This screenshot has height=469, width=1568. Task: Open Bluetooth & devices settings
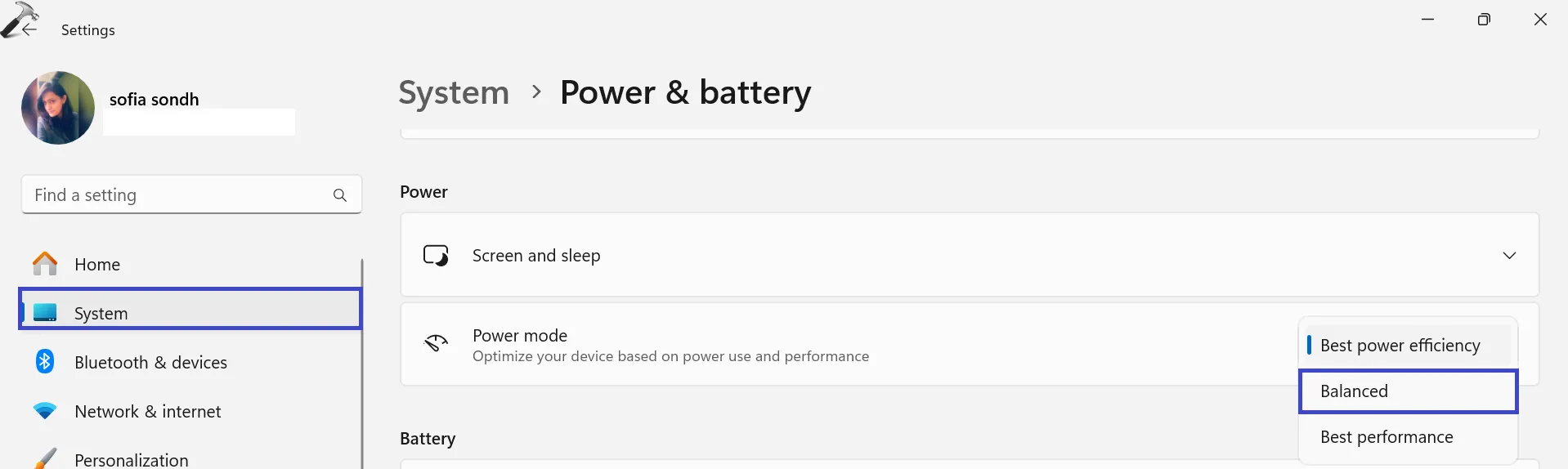150,363
